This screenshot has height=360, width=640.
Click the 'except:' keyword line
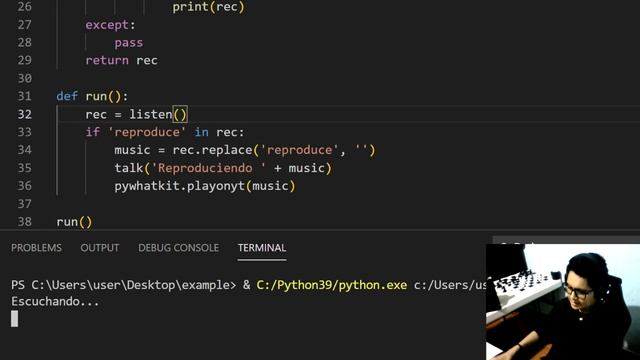coord(110,25)
